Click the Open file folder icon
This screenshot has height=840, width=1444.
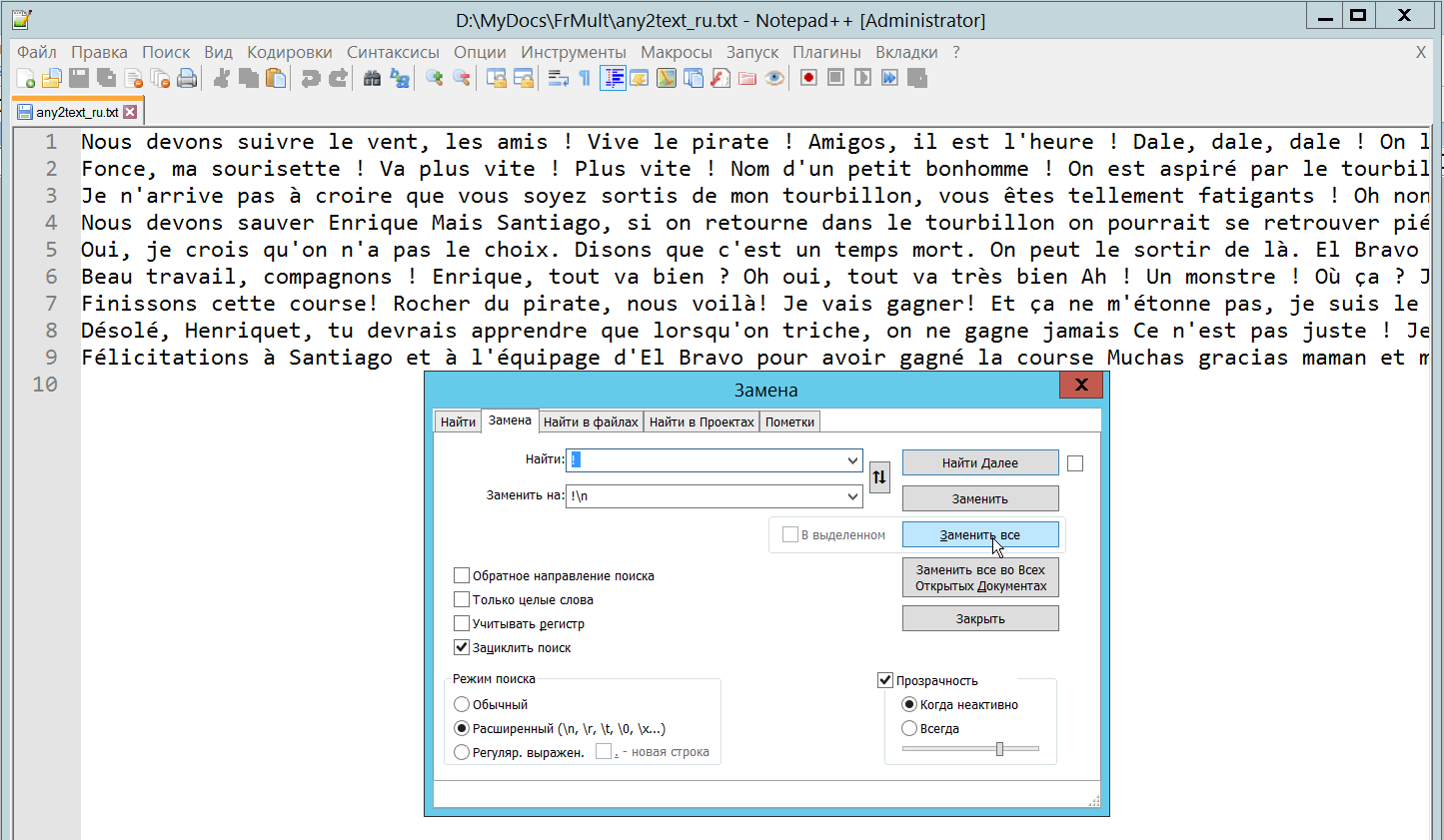[x=52, y=79]
